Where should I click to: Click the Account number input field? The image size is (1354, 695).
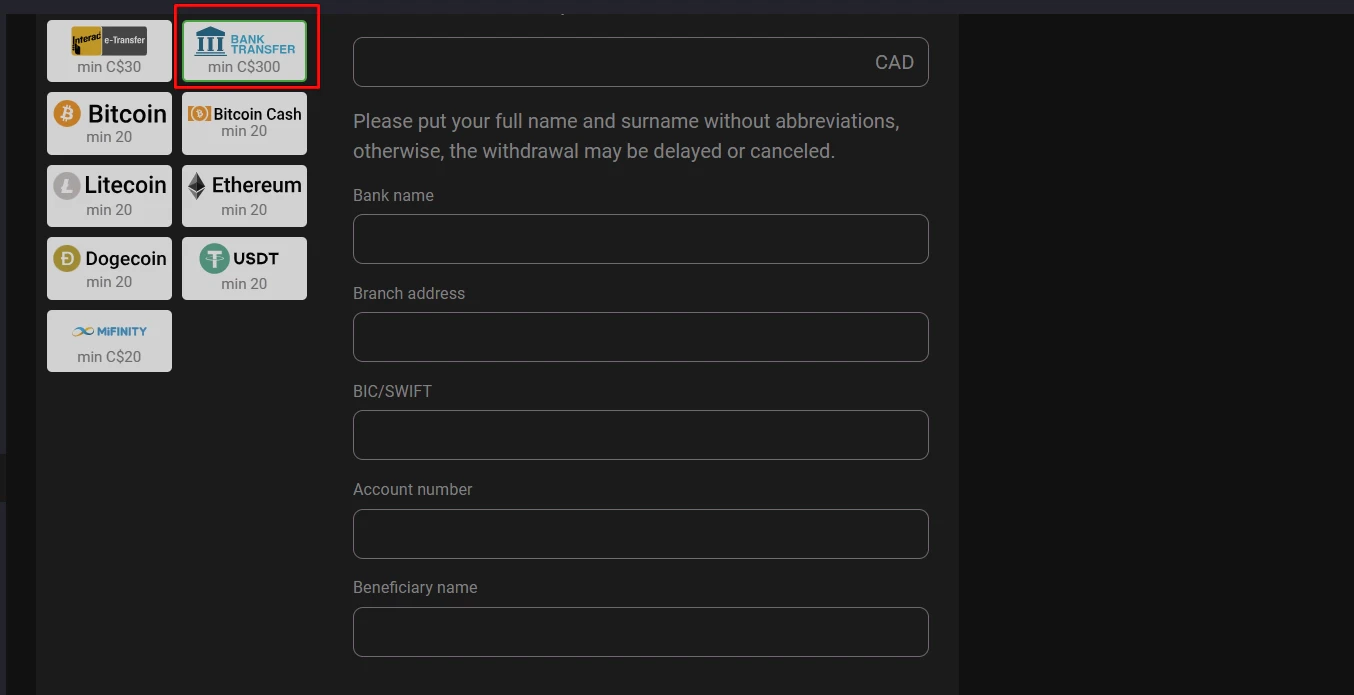(640, 534)
